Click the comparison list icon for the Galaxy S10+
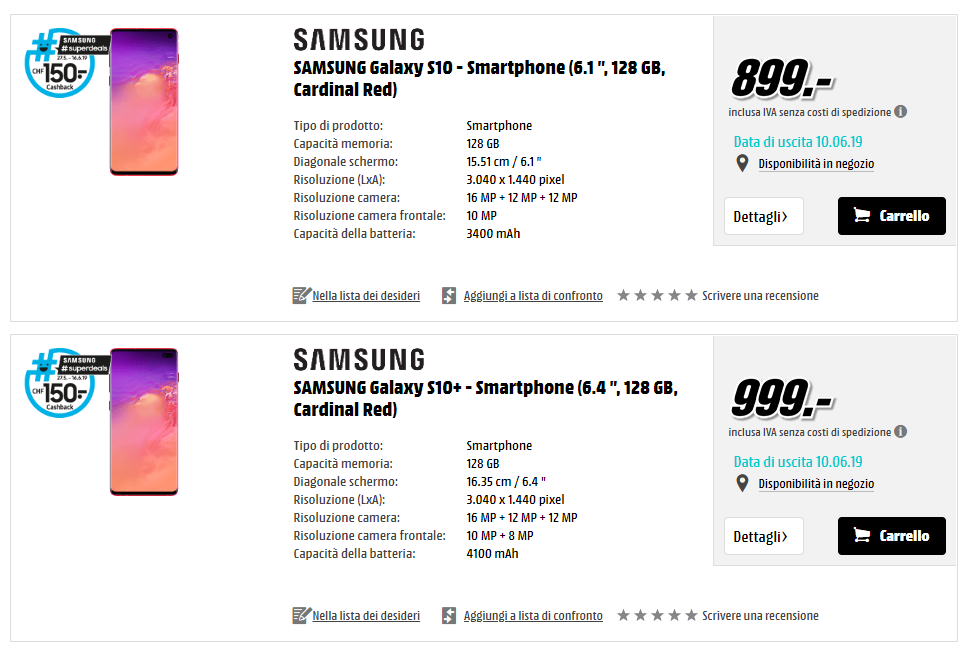The image size is (973, 650). [x=449, y=615]
